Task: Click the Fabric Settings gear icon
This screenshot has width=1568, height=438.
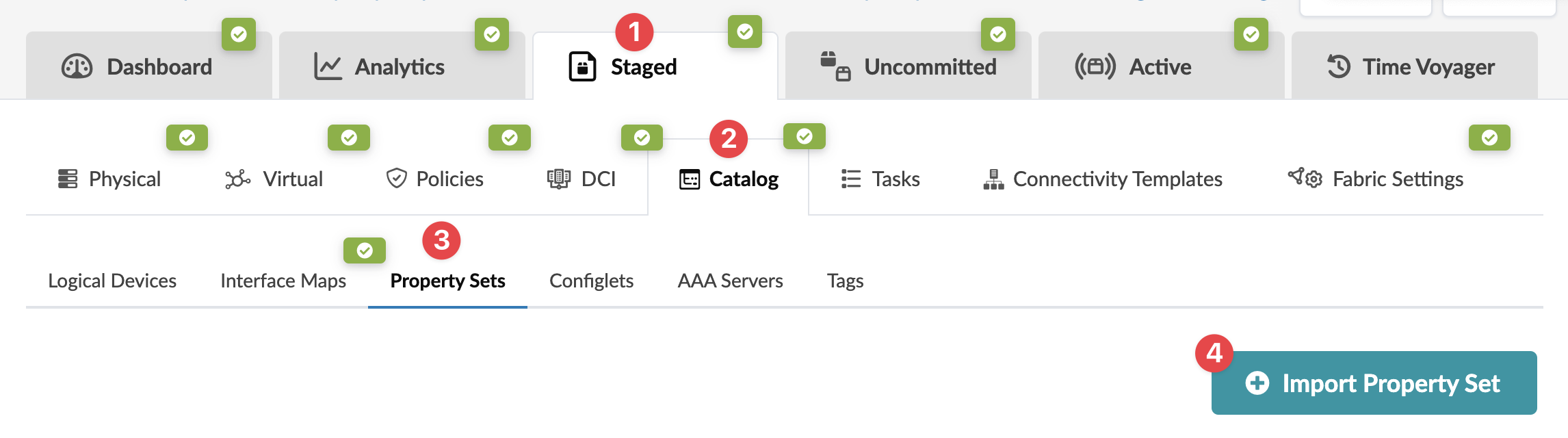Action: tap(1305, 179)
